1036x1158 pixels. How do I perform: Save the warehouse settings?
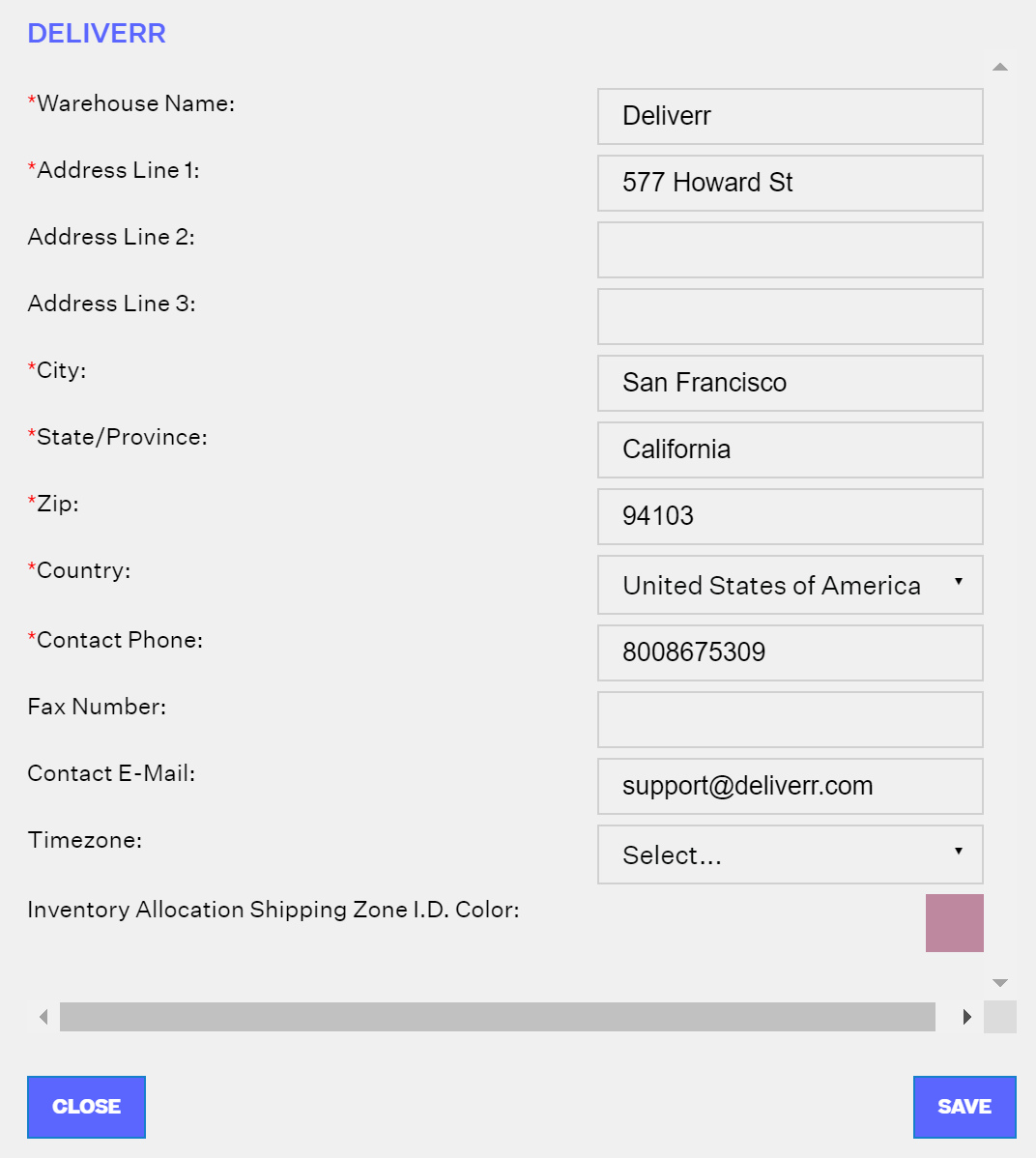(x=964, y=1107)
